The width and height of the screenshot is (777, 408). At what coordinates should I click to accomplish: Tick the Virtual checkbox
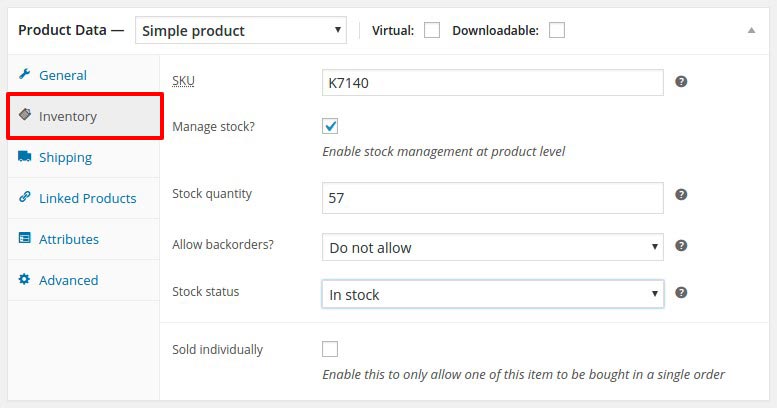click(x=432, y=30)
